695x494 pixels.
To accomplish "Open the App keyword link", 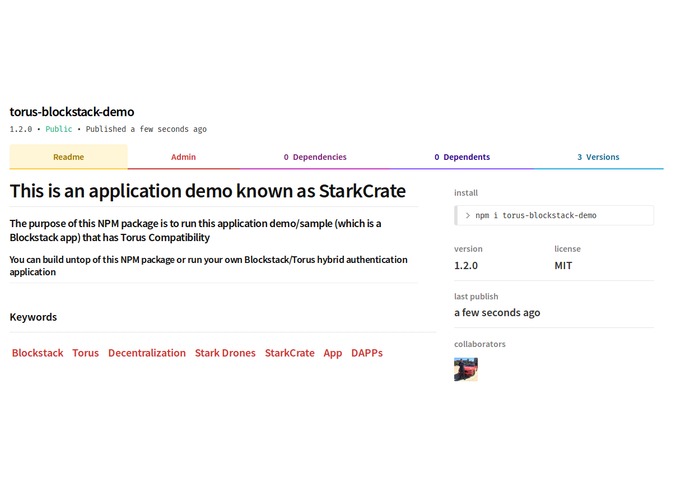I will [333, 354].
